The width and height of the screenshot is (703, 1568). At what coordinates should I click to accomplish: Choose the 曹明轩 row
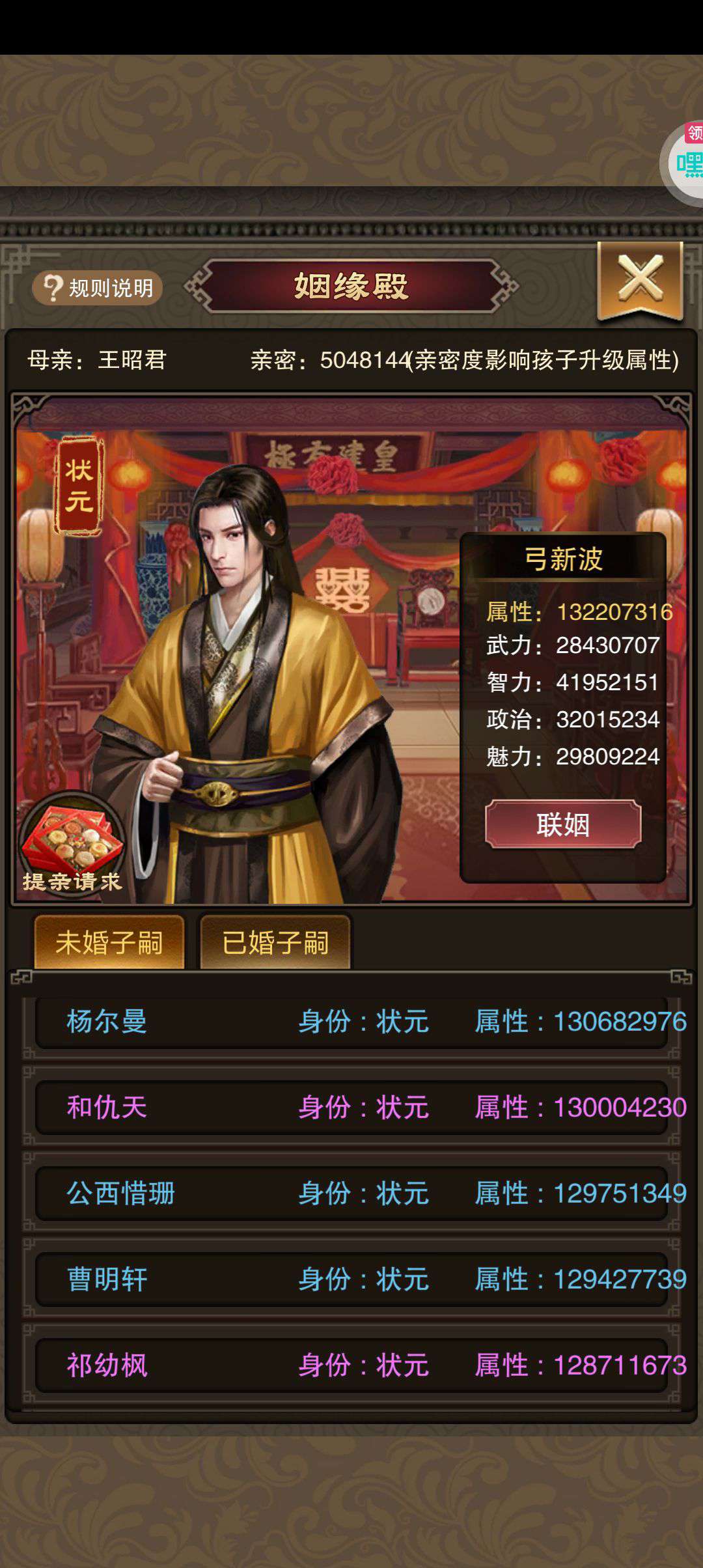point(351,1279)
